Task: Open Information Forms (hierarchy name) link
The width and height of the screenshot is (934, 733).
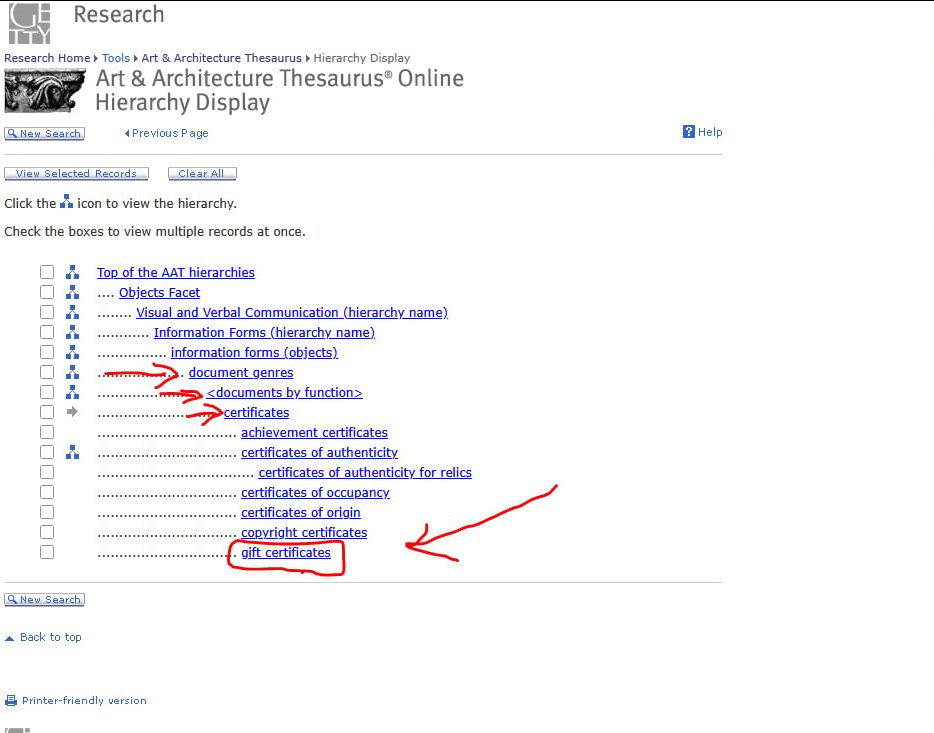Action: pos(264,332)
